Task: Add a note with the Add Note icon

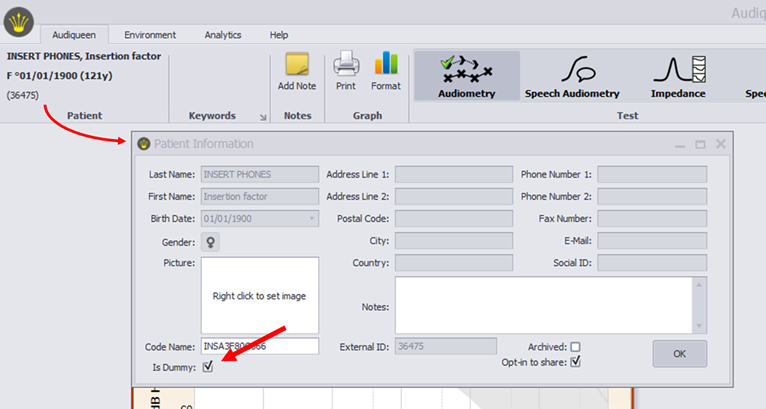Action: [x=297, y=71]
